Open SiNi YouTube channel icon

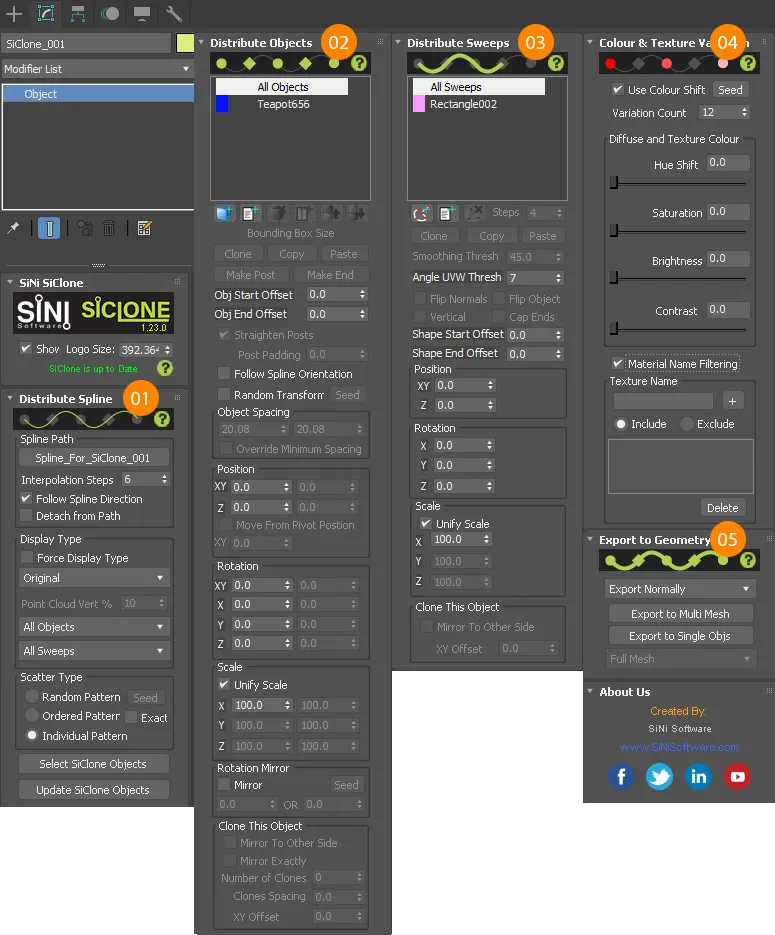click(737, 776)
